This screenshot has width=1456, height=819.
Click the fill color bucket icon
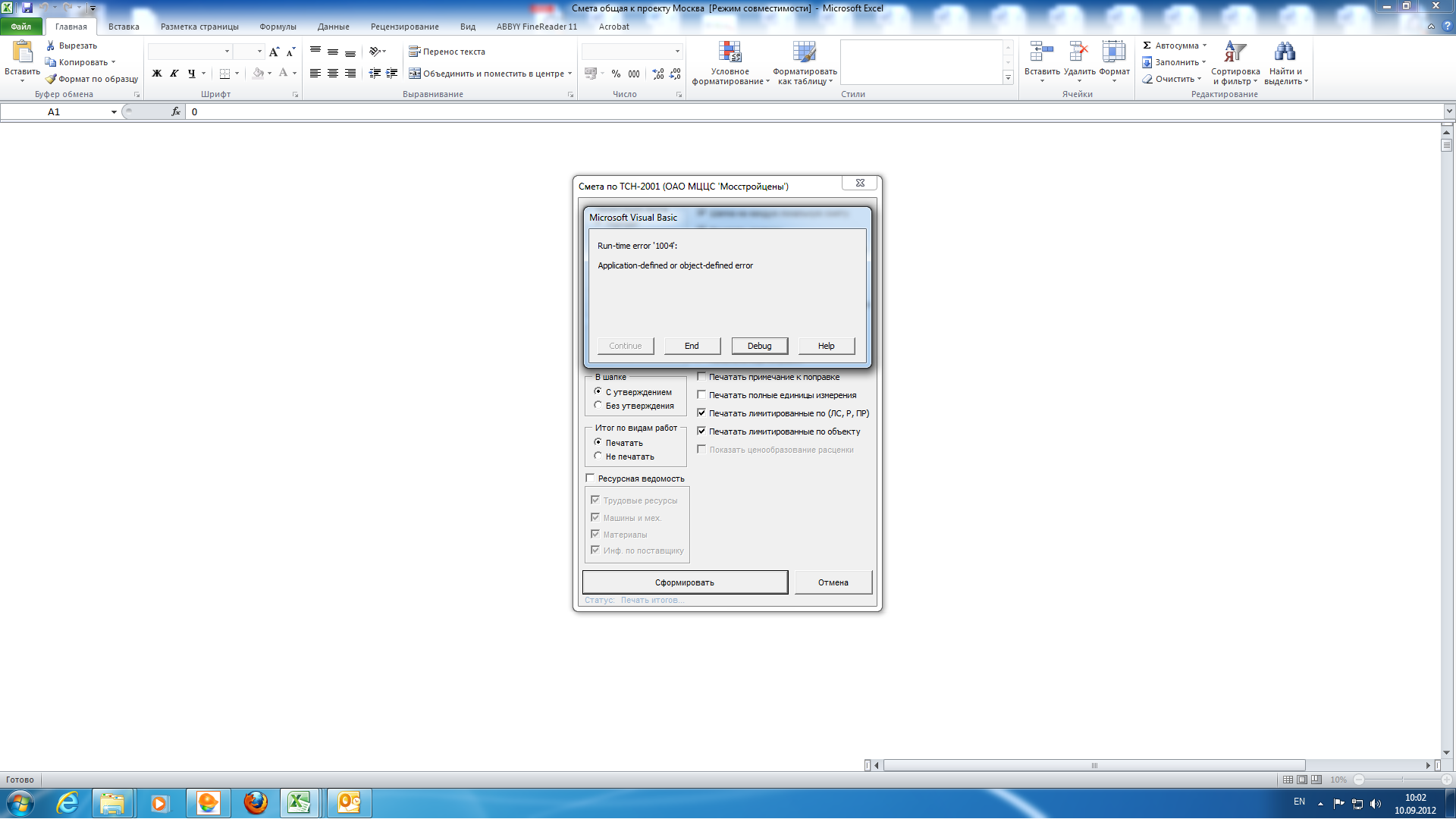259,74
